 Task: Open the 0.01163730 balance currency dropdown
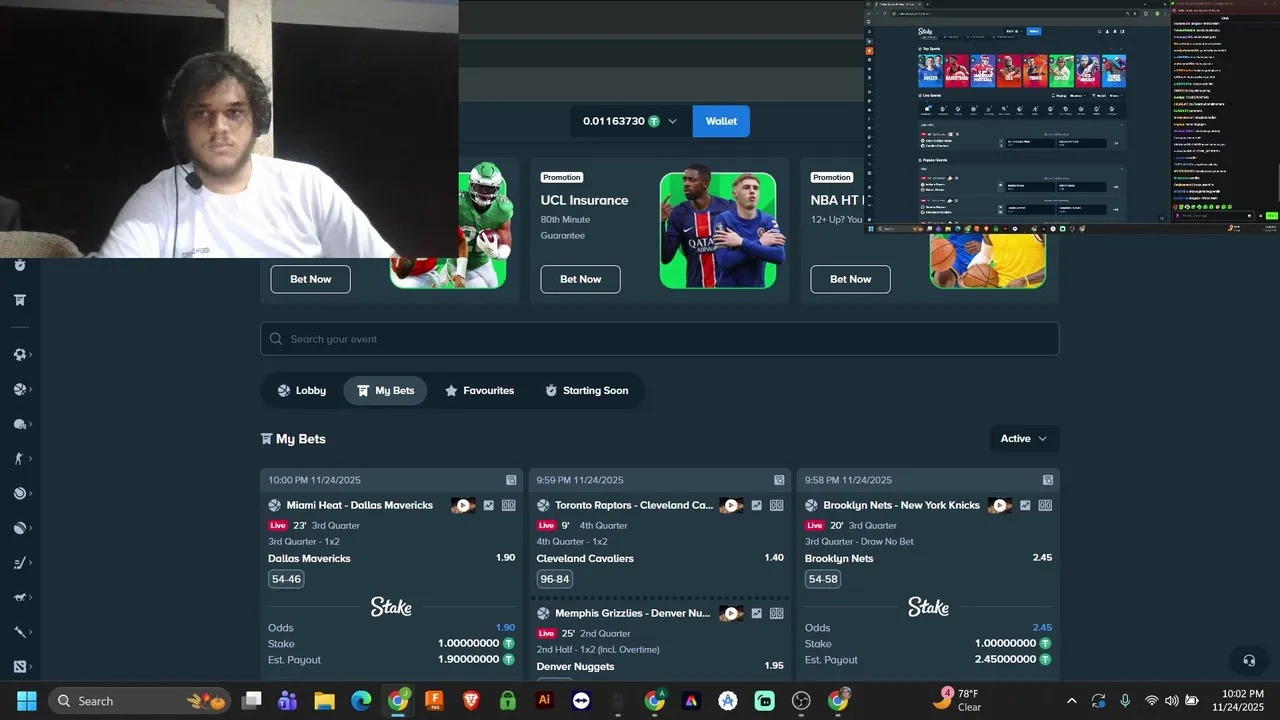[631, 121]
